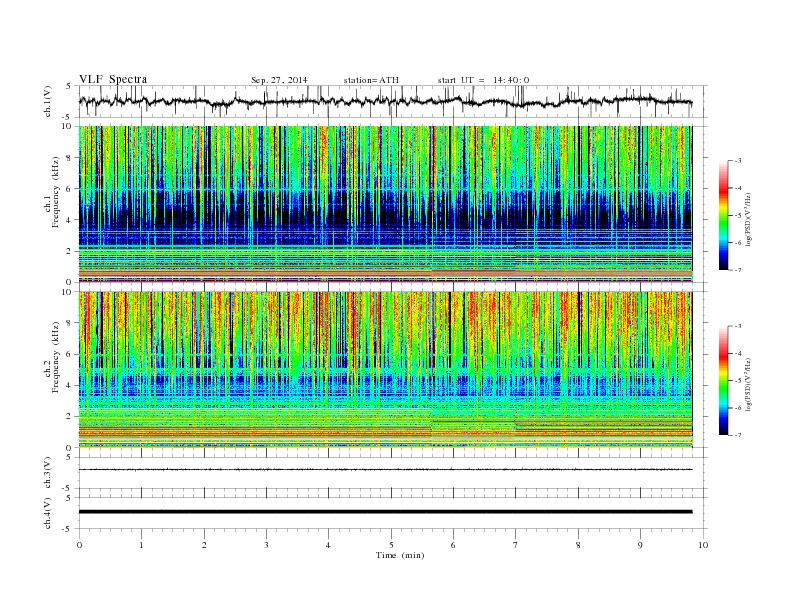Screen dimensions: 792x612
Task: Select the "Sep. 27, 2014" date text
Action: pos(279,80)
